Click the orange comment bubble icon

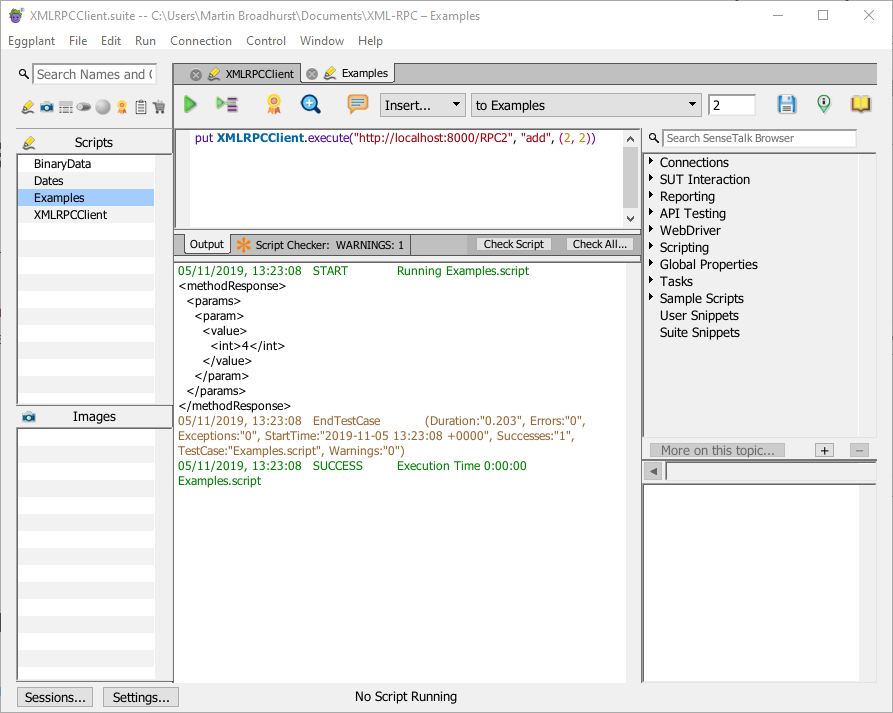pyautogui.click(x=357, y=105)
